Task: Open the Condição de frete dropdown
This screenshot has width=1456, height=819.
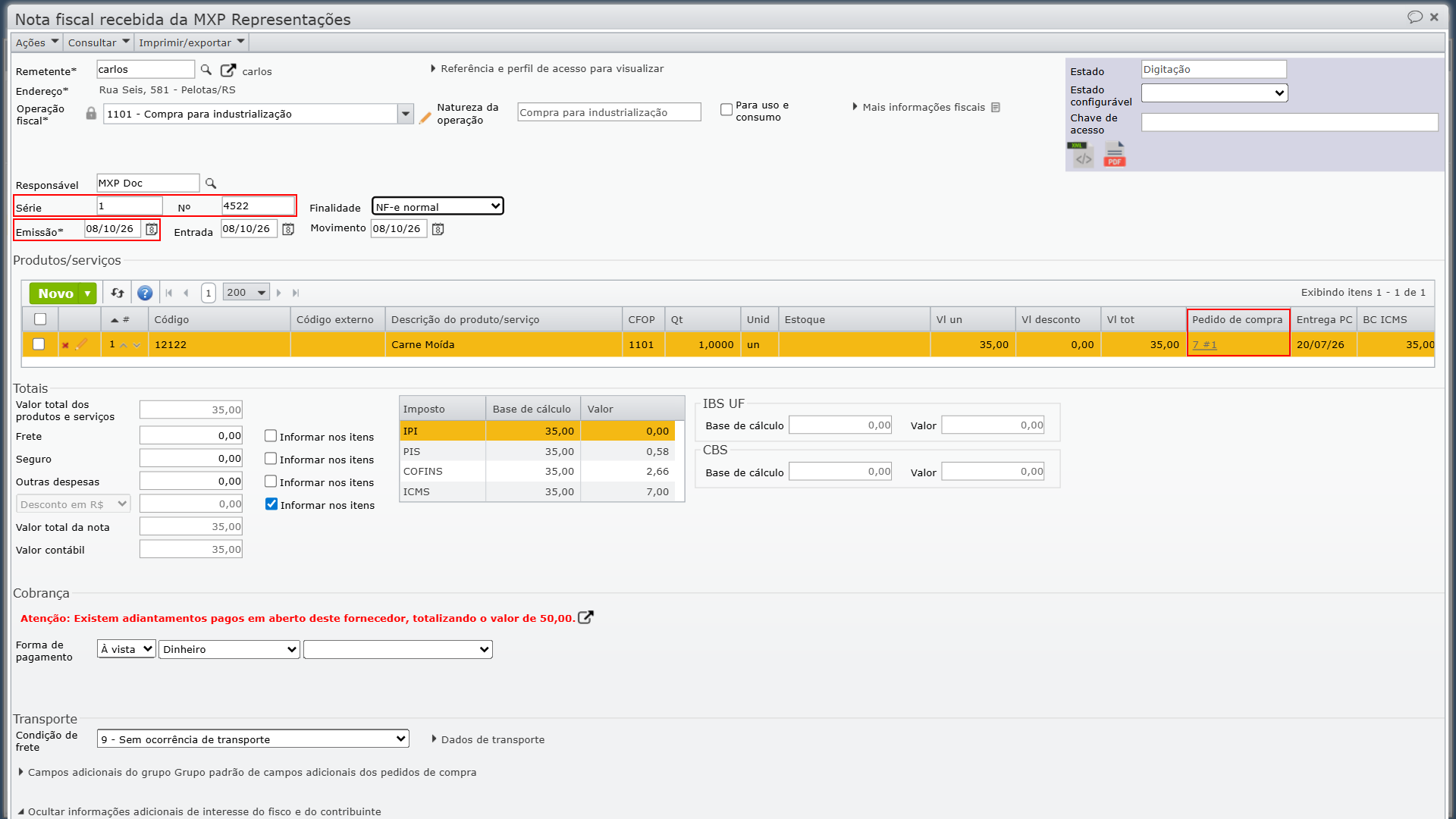Action: tap(253, 739)
